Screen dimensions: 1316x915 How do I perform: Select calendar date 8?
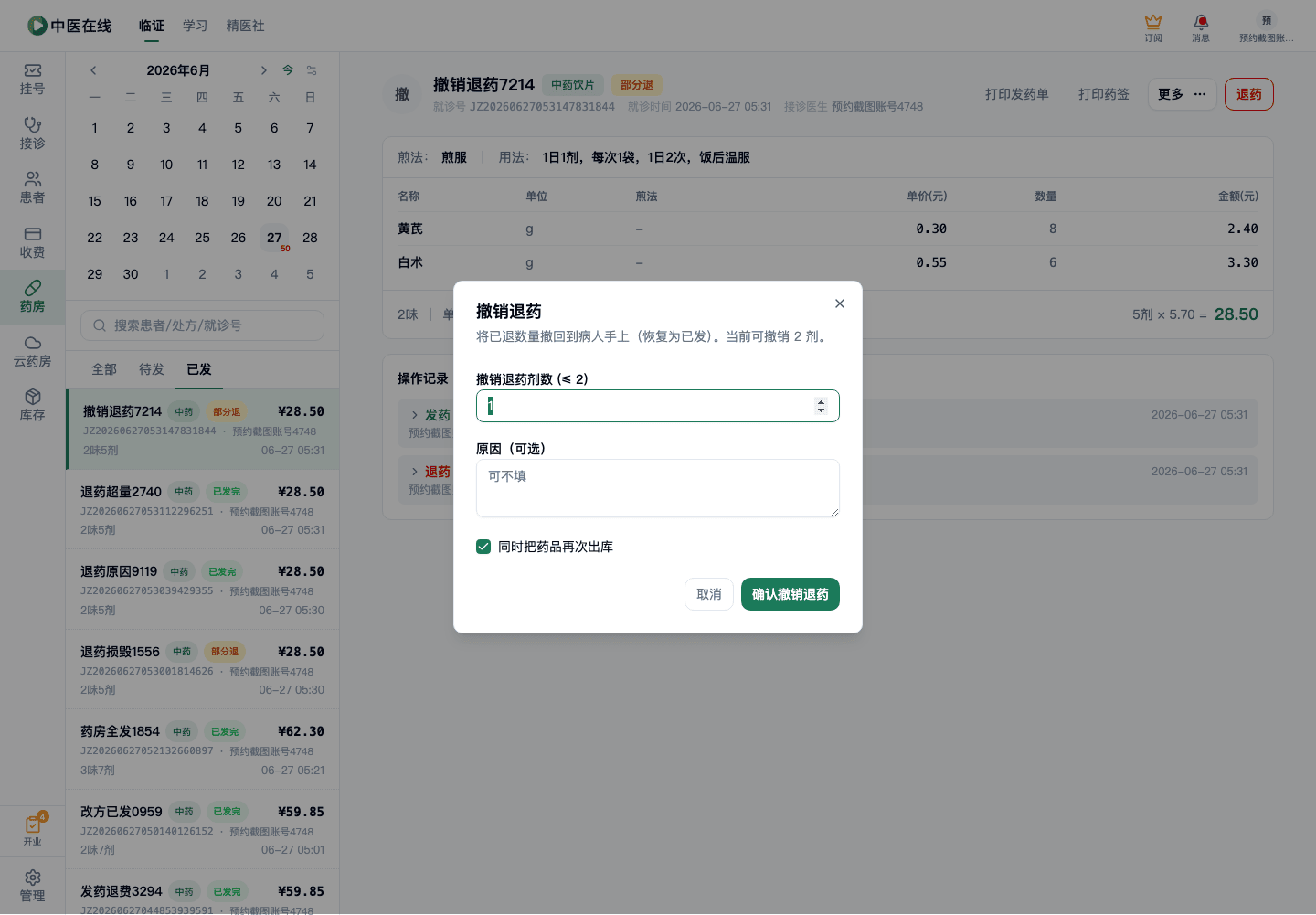tap(95, 165)
